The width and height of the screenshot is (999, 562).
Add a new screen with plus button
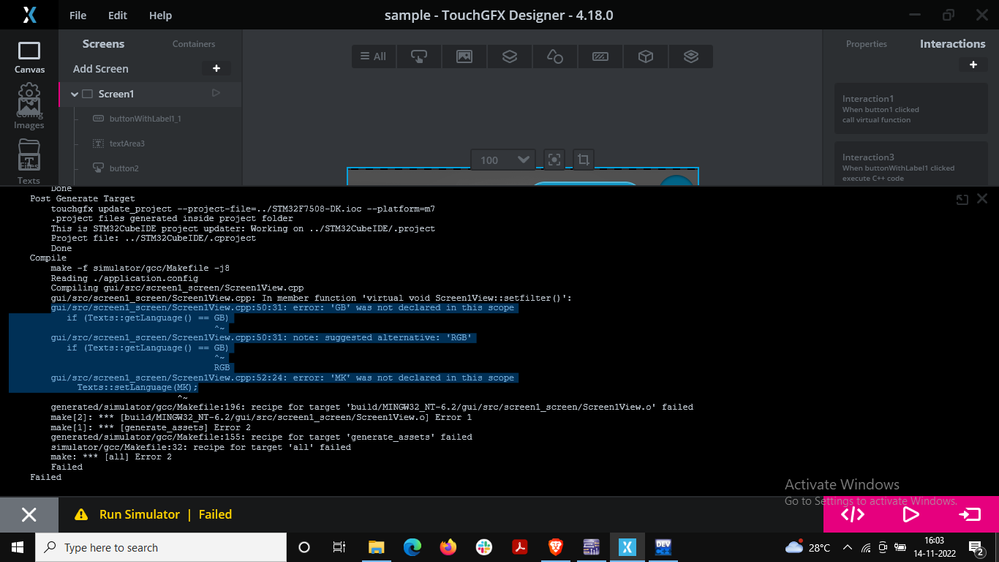click(x=217, y=68)
